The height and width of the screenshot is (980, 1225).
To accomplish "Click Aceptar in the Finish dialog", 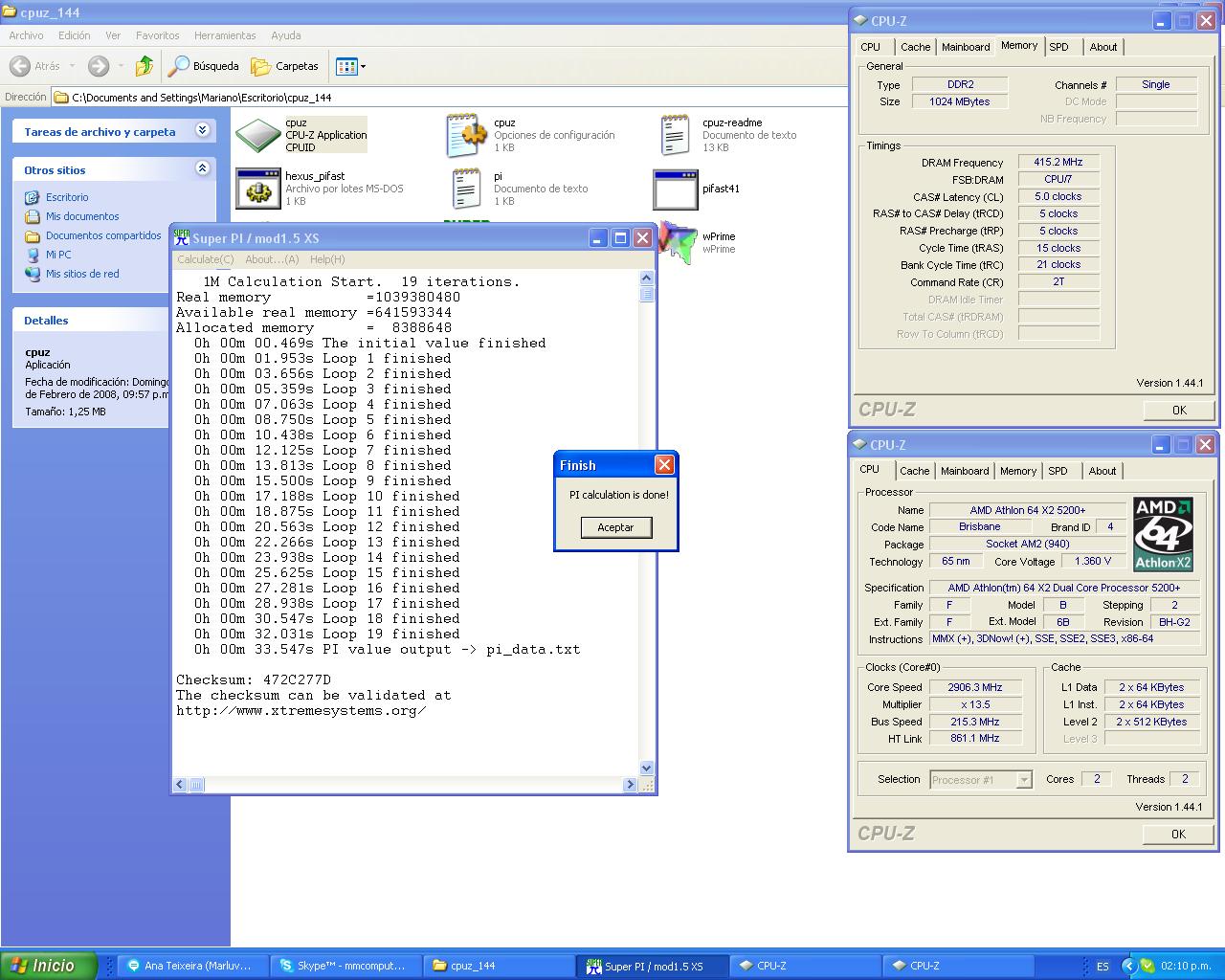I will point(615,527).
